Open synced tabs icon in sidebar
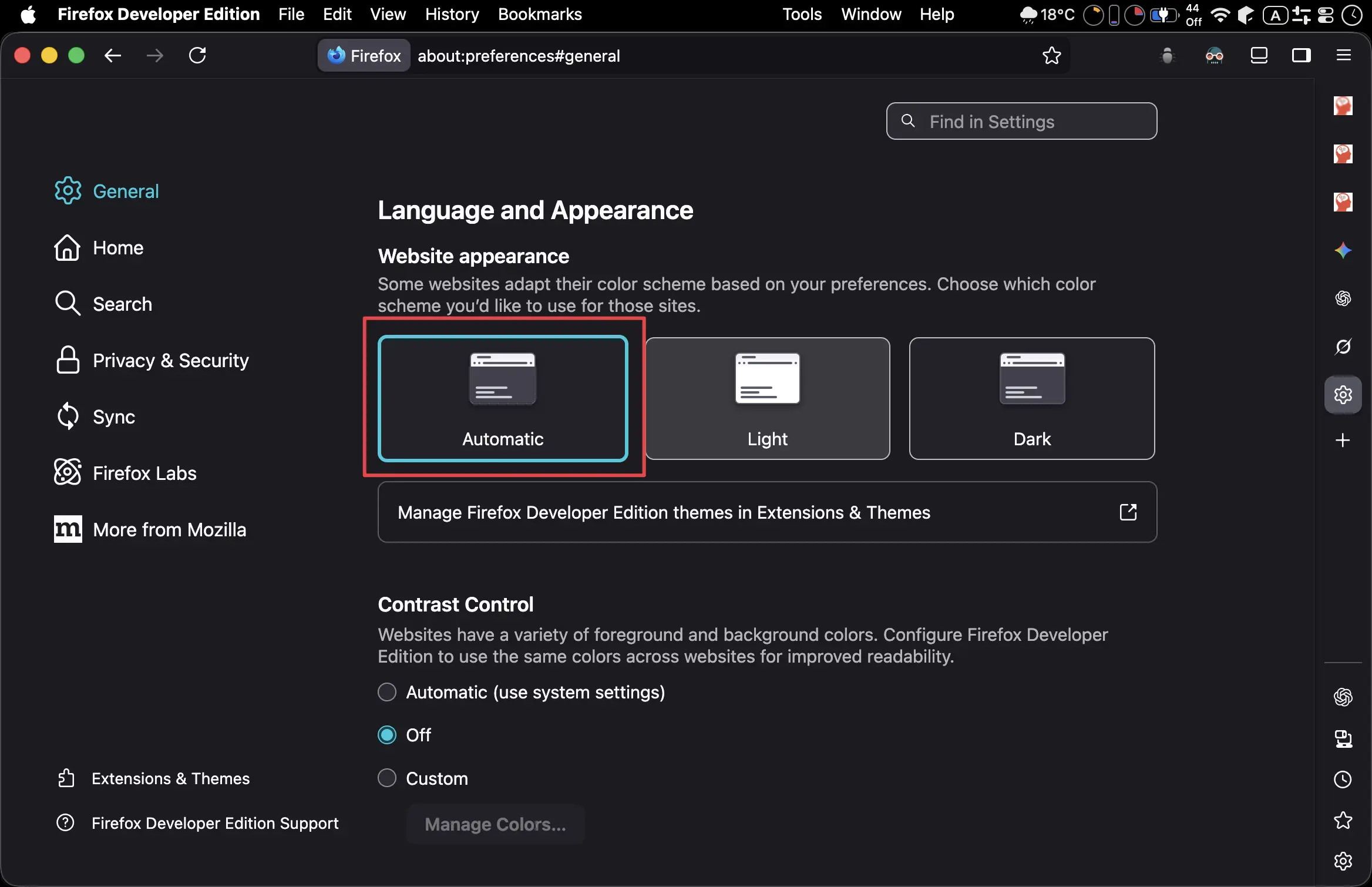Image resolution: width=1372 pixels, height=887 pixels. pos(1343,738)
